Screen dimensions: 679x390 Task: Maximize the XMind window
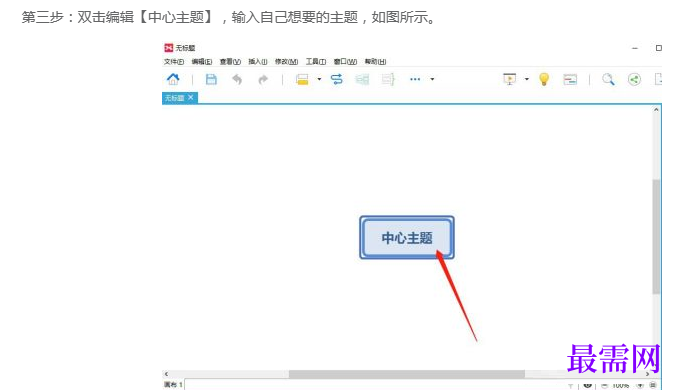659,48
